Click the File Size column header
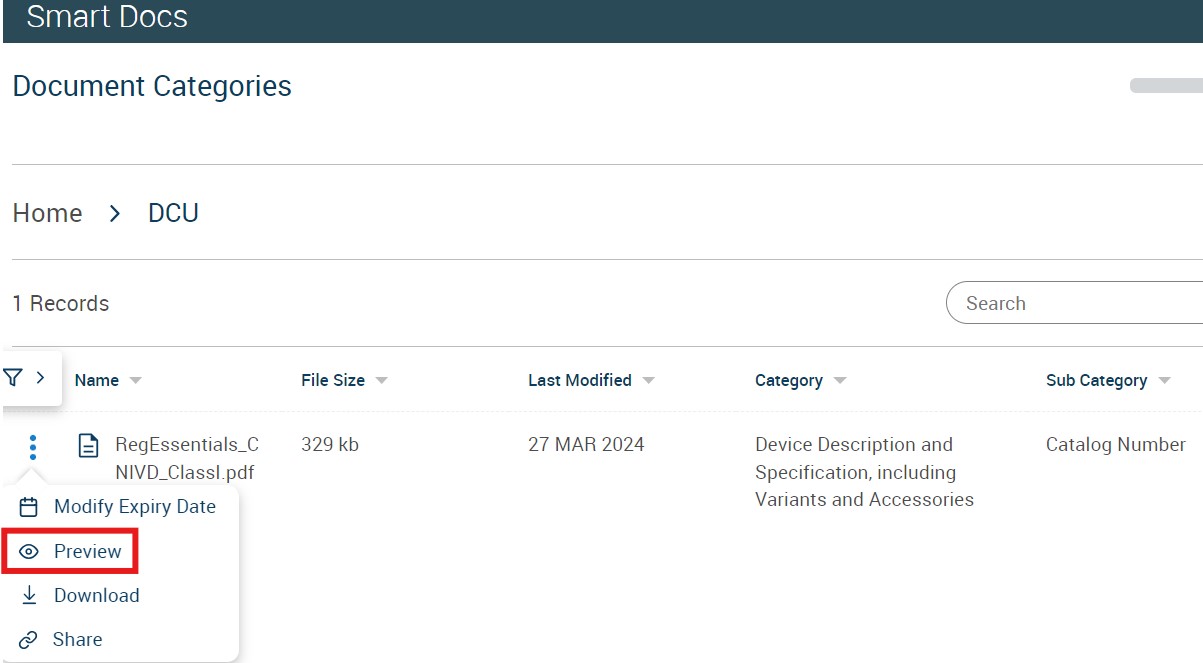 coord(333,380)
